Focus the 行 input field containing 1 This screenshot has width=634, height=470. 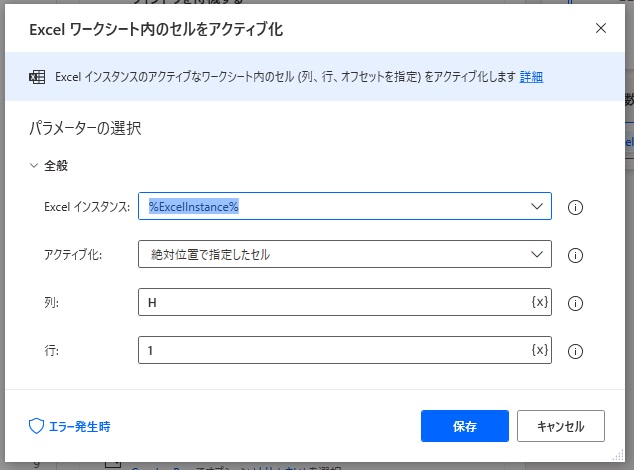click(330, 350)
